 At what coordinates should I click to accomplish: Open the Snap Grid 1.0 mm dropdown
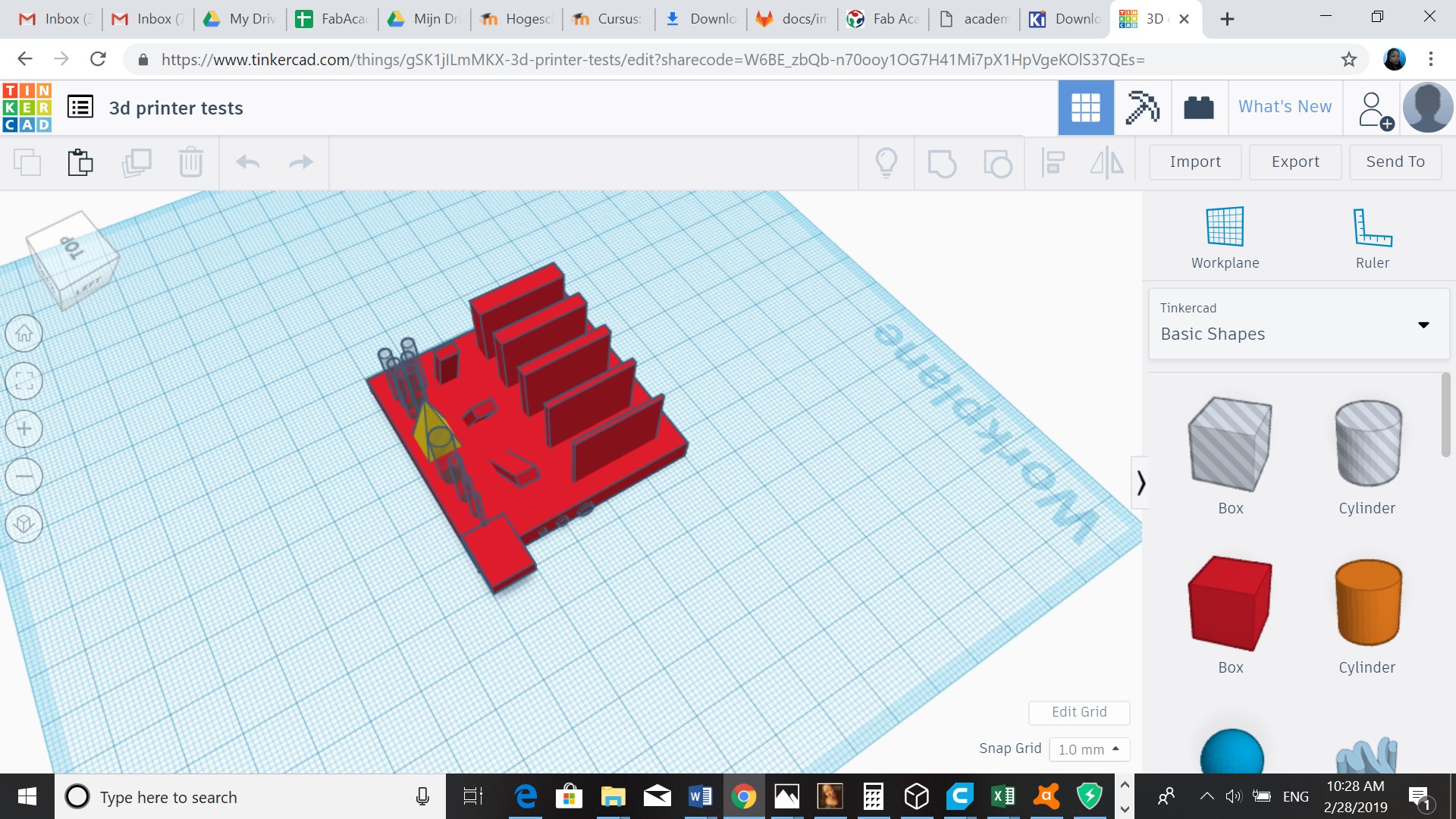(x=1089, y=749)
